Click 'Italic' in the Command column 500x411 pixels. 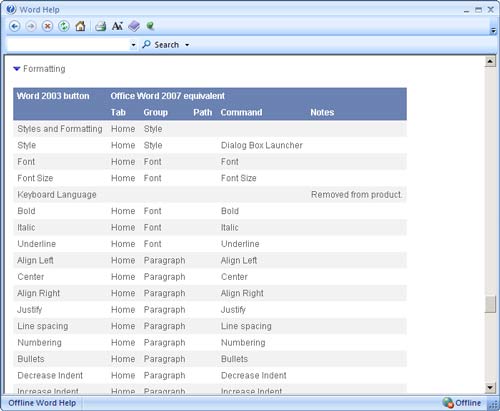230,227
